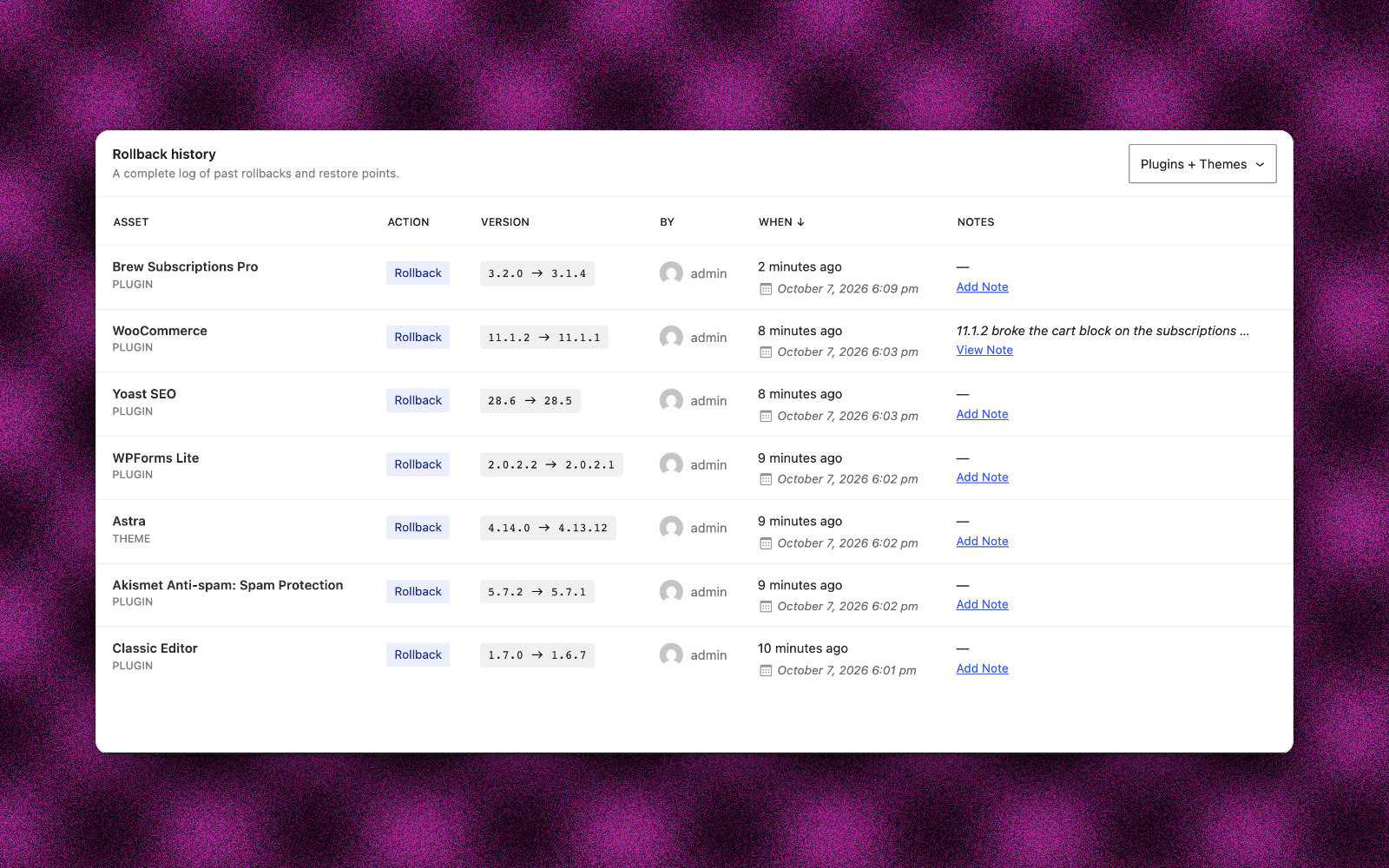Click the admin avatar in Akismet row
Screen dimensions: 1389x868
[671, 592]
